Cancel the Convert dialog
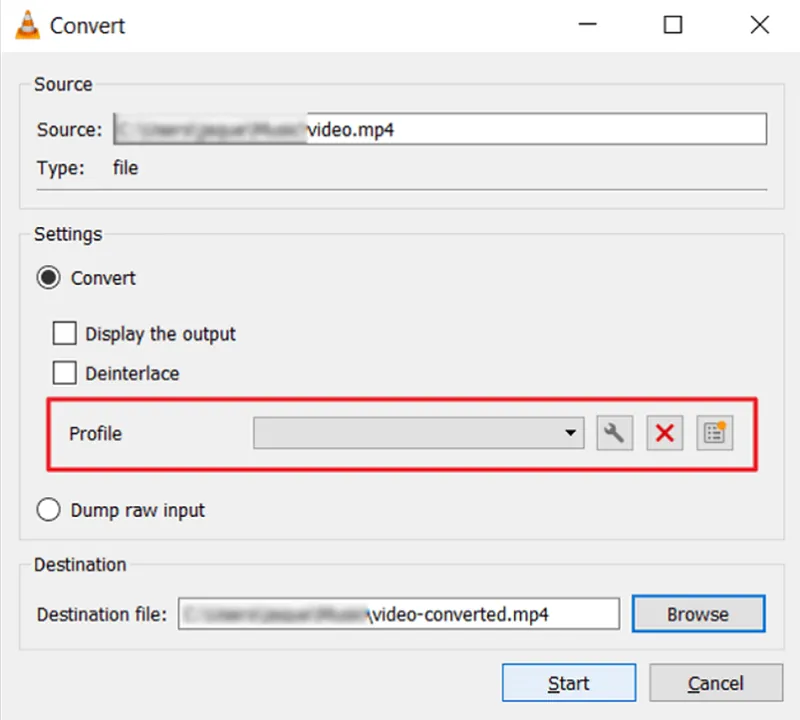 (x=716, y=683)
